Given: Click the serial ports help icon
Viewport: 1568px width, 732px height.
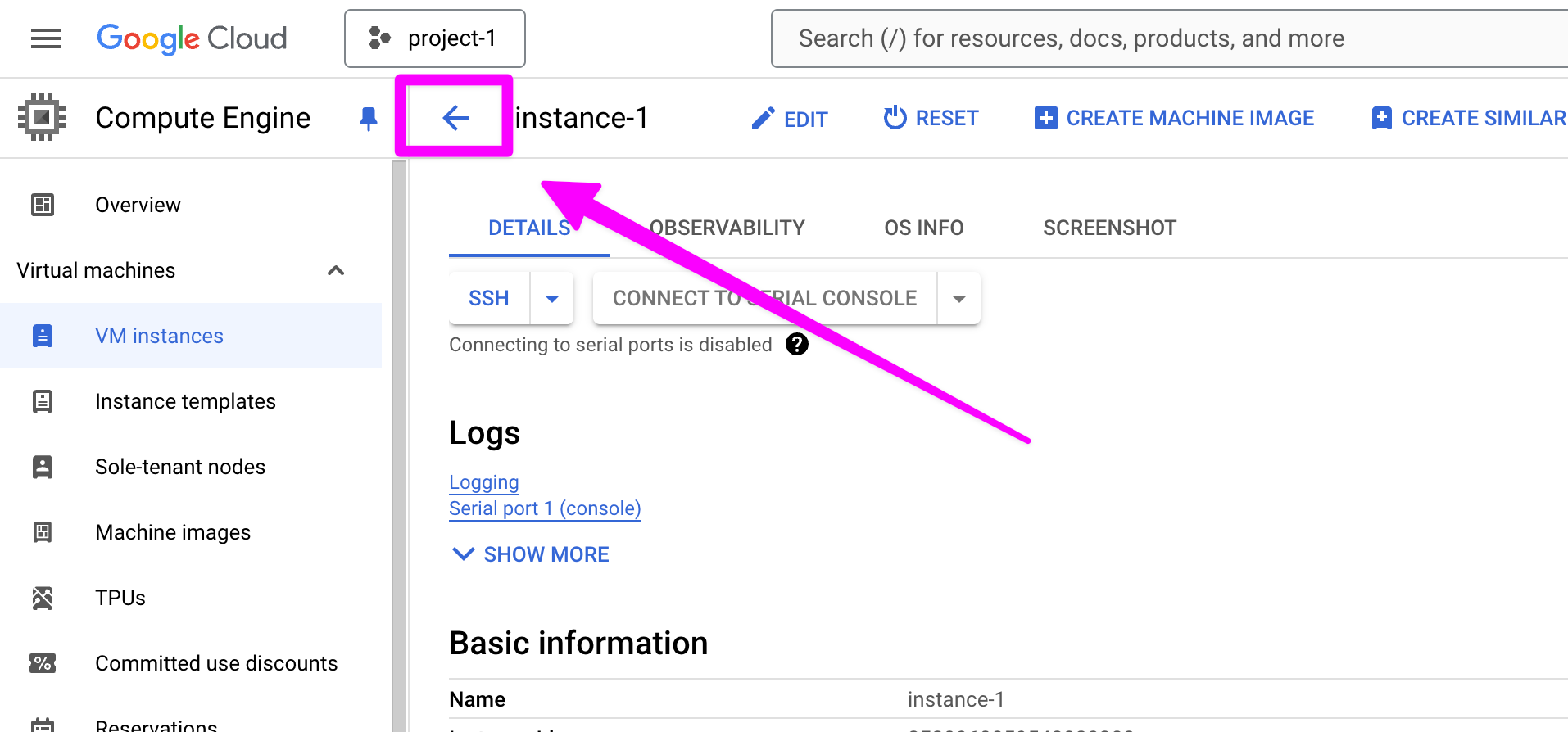Looking at the screenshot, I should click(x=797, y=345).
